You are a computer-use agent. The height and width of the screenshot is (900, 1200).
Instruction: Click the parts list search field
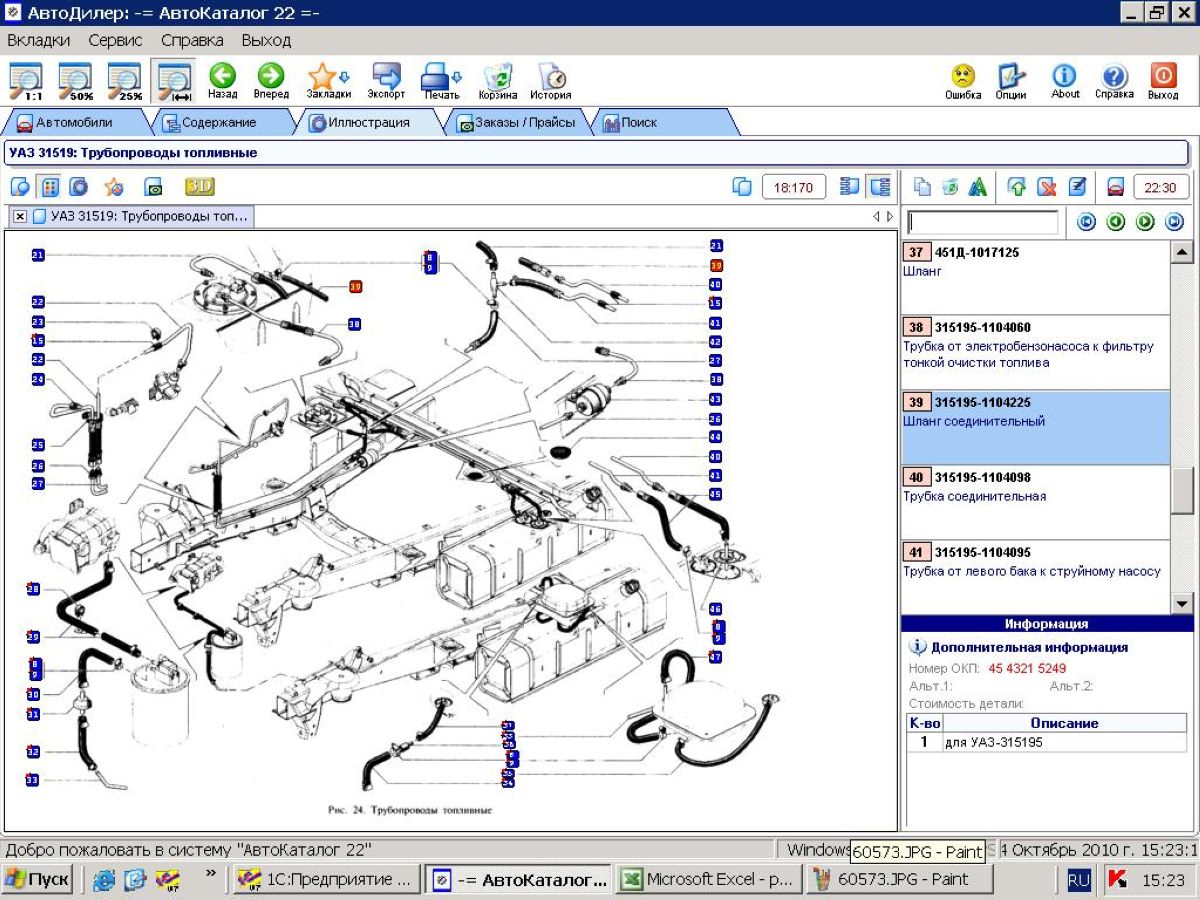(x=982, y=222)
